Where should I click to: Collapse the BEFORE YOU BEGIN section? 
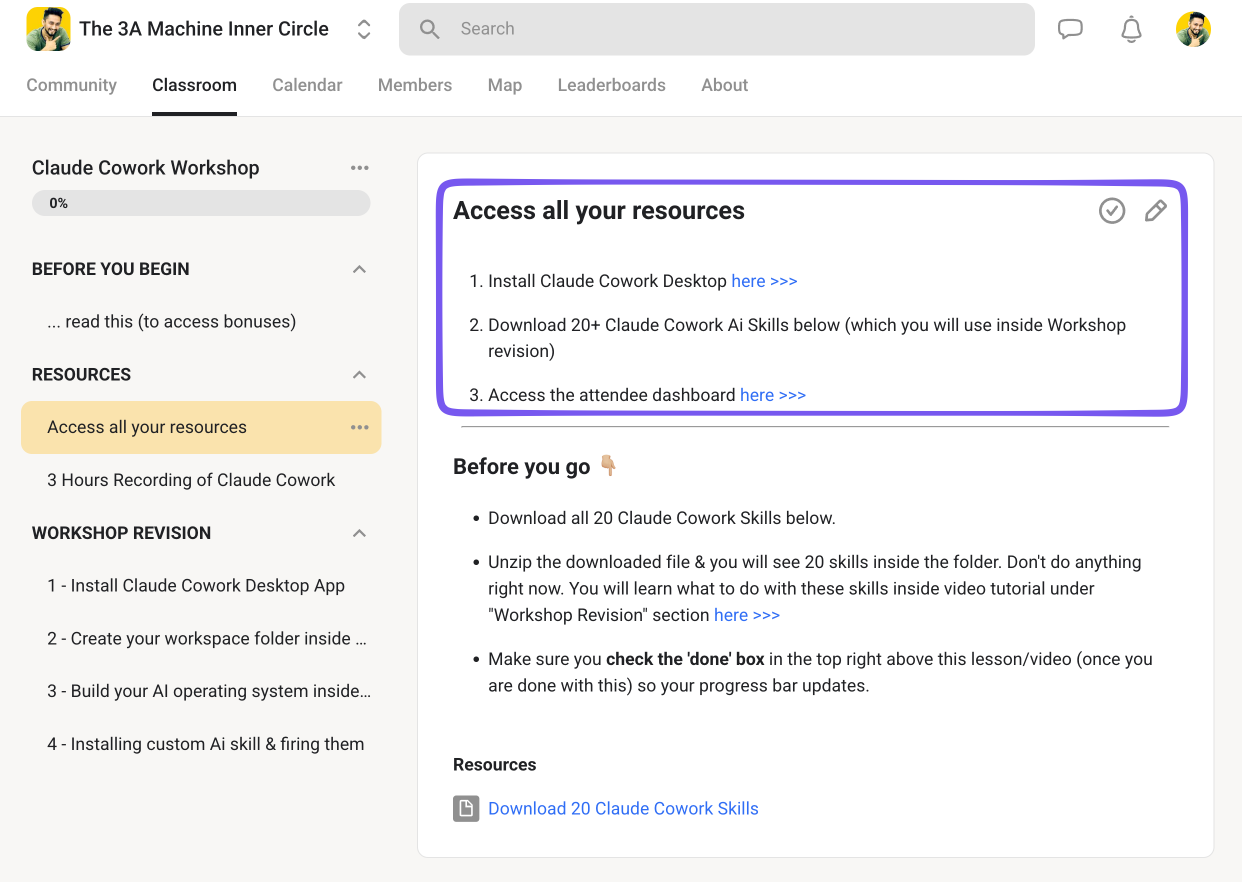(x=359, y=269)
